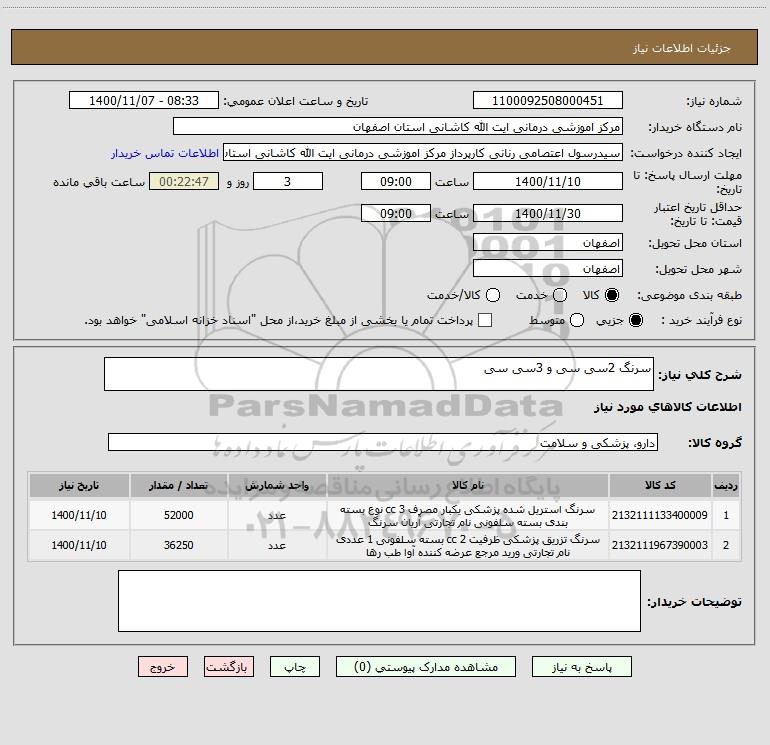Viewport: 770px width, 745px height.
Task: Click the remaining days field showing 3
Action: click(x=288, y=181)
